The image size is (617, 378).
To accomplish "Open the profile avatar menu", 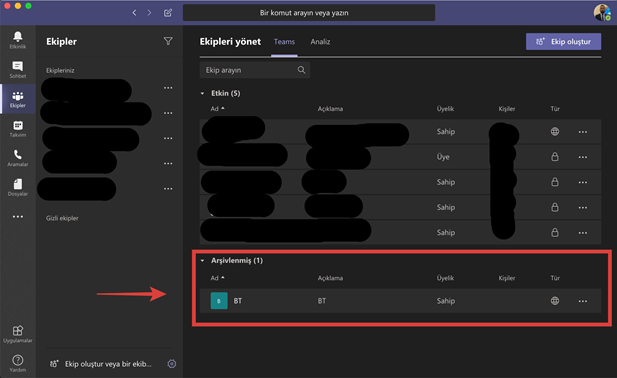I will (x=602, y=13).
